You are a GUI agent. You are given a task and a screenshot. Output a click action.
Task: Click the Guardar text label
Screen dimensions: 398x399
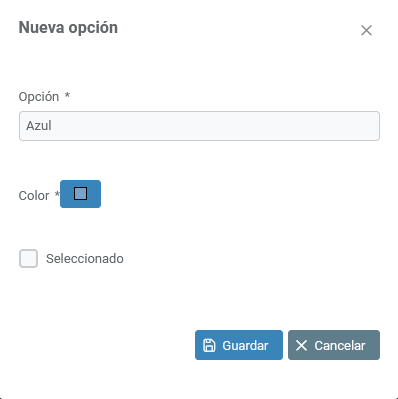click(245, 346)
